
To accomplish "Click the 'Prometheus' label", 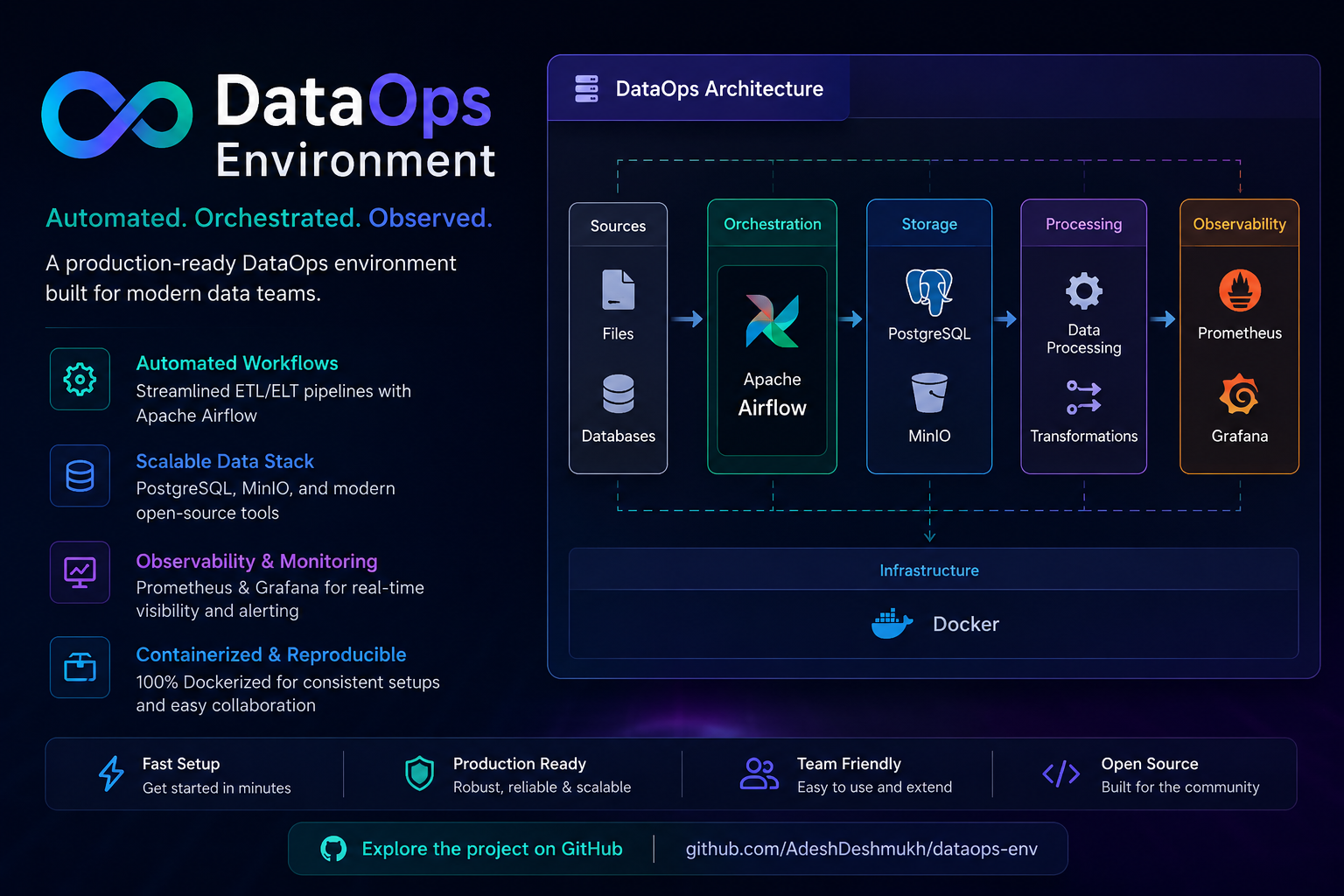I will click(x=1239, y=333).
